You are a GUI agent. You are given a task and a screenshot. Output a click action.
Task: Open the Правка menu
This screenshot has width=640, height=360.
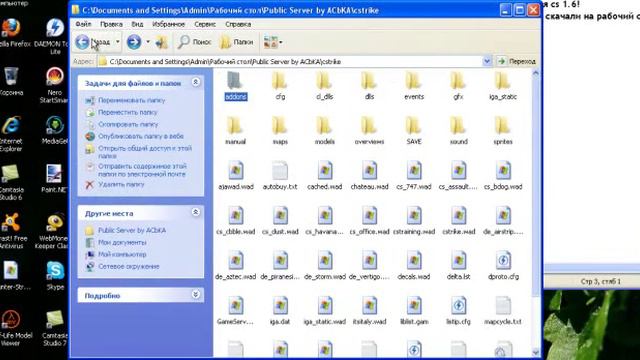(111, 24)
